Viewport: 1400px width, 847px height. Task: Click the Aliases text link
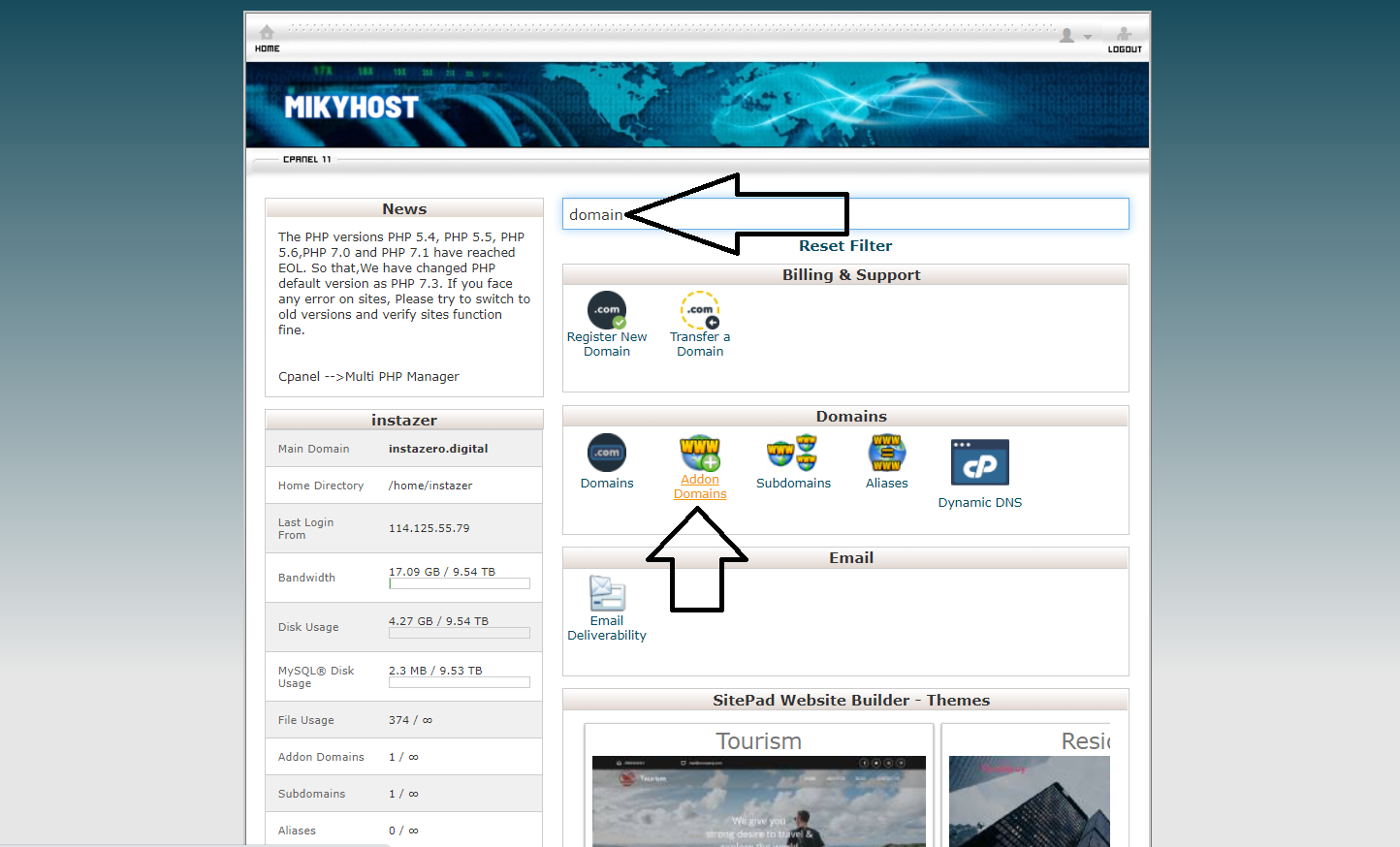click(887, 483)
